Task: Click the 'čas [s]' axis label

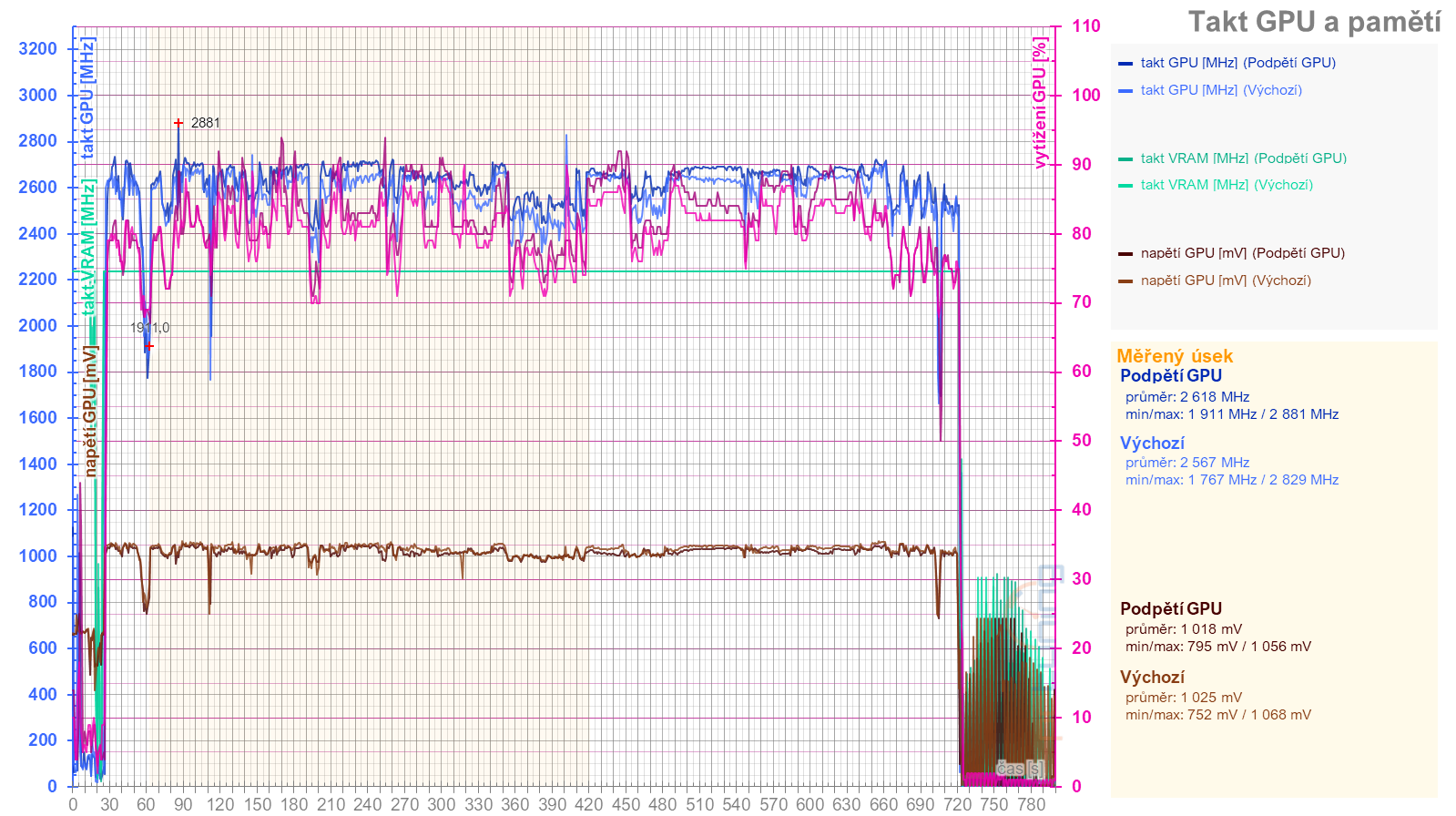Action: 1020,769
